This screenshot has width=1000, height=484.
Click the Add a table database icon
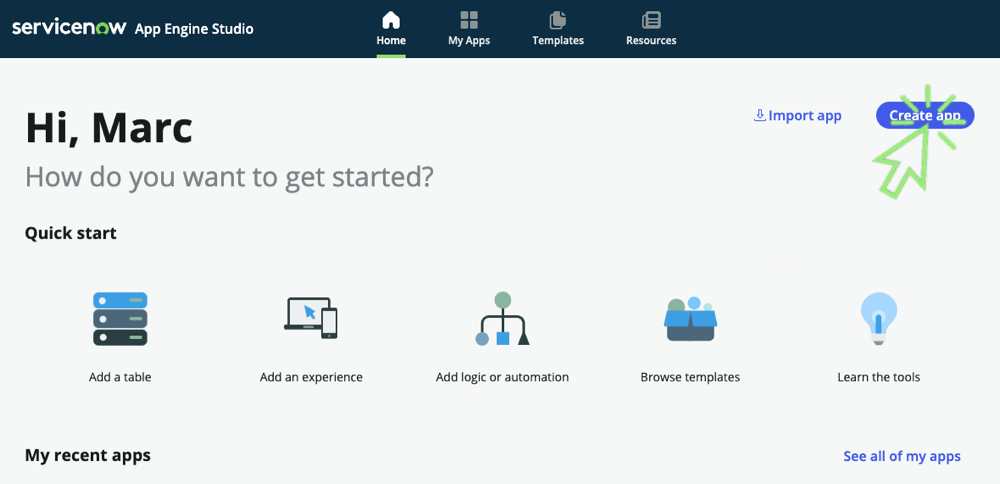tap(120, 319)
